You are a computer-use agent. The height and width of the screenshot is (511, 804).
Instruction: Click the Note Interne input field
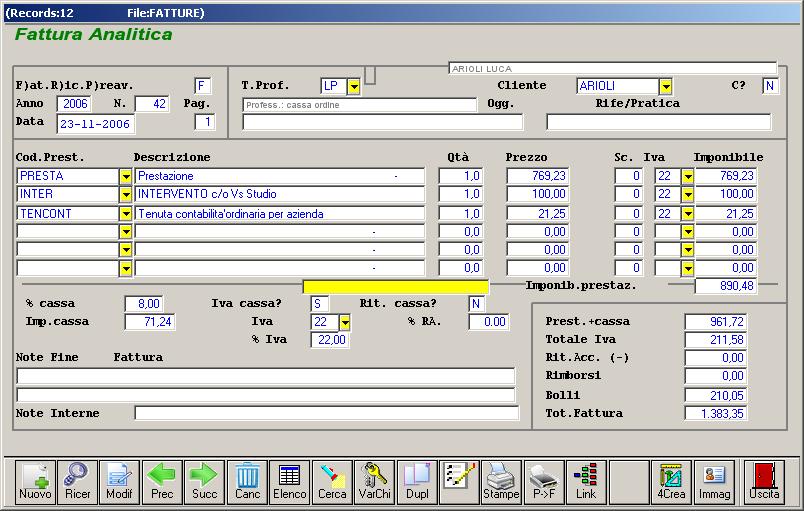click(x=327, y=413)
